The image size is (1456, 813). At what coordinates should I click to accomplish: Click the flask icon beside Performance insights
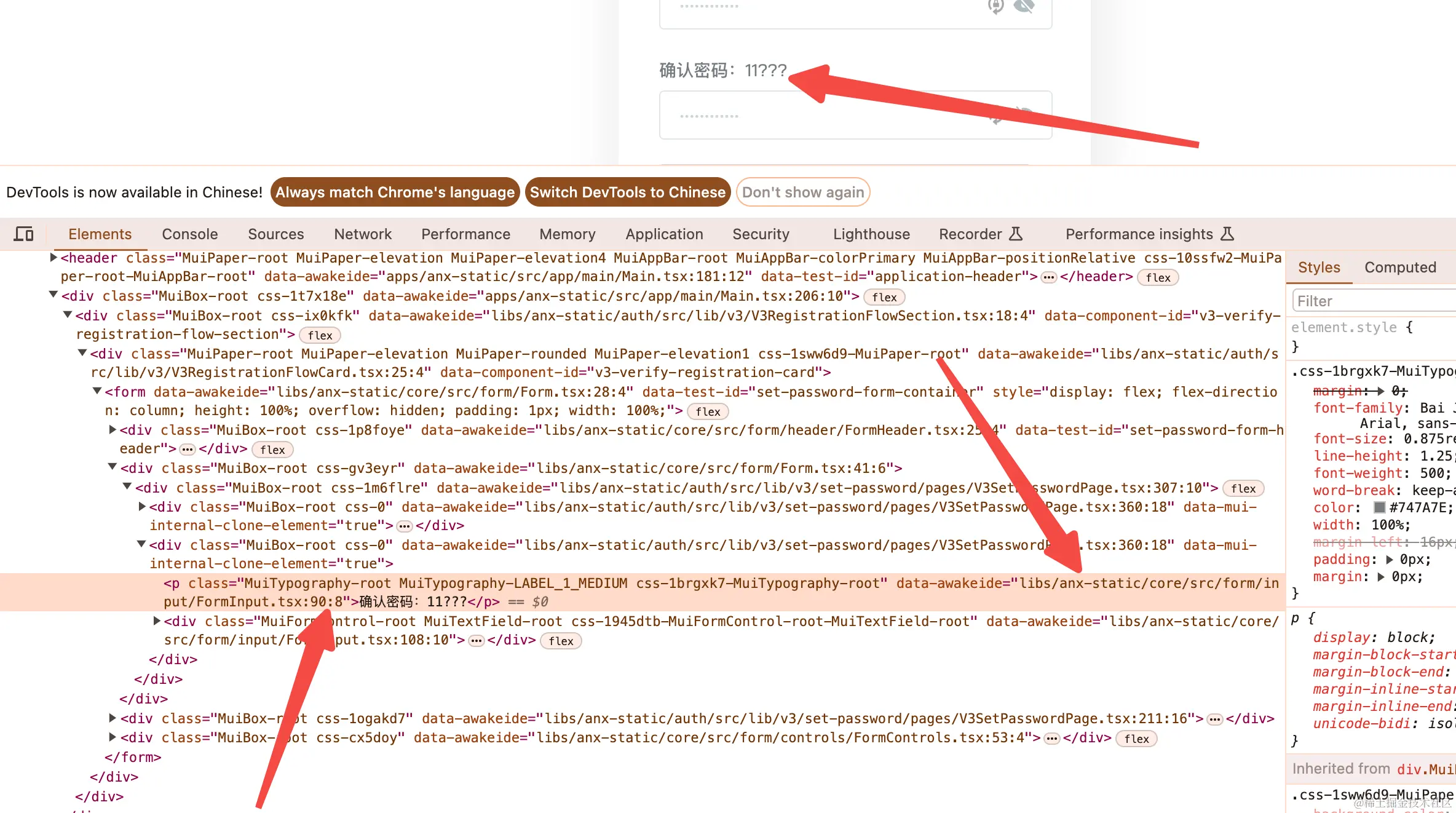click(x=1227, y=234)
